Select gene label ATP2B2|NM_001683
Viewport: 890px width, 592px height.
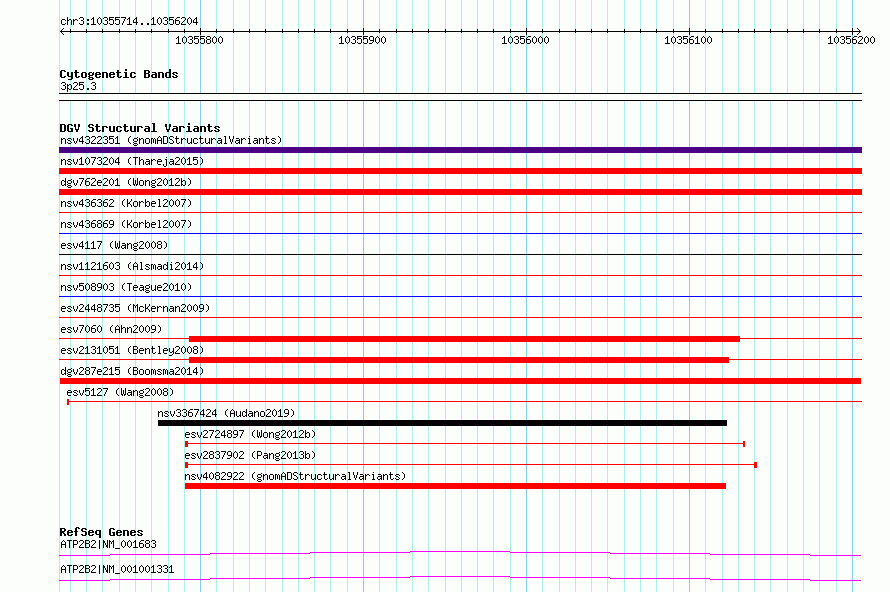click(108, 544)
